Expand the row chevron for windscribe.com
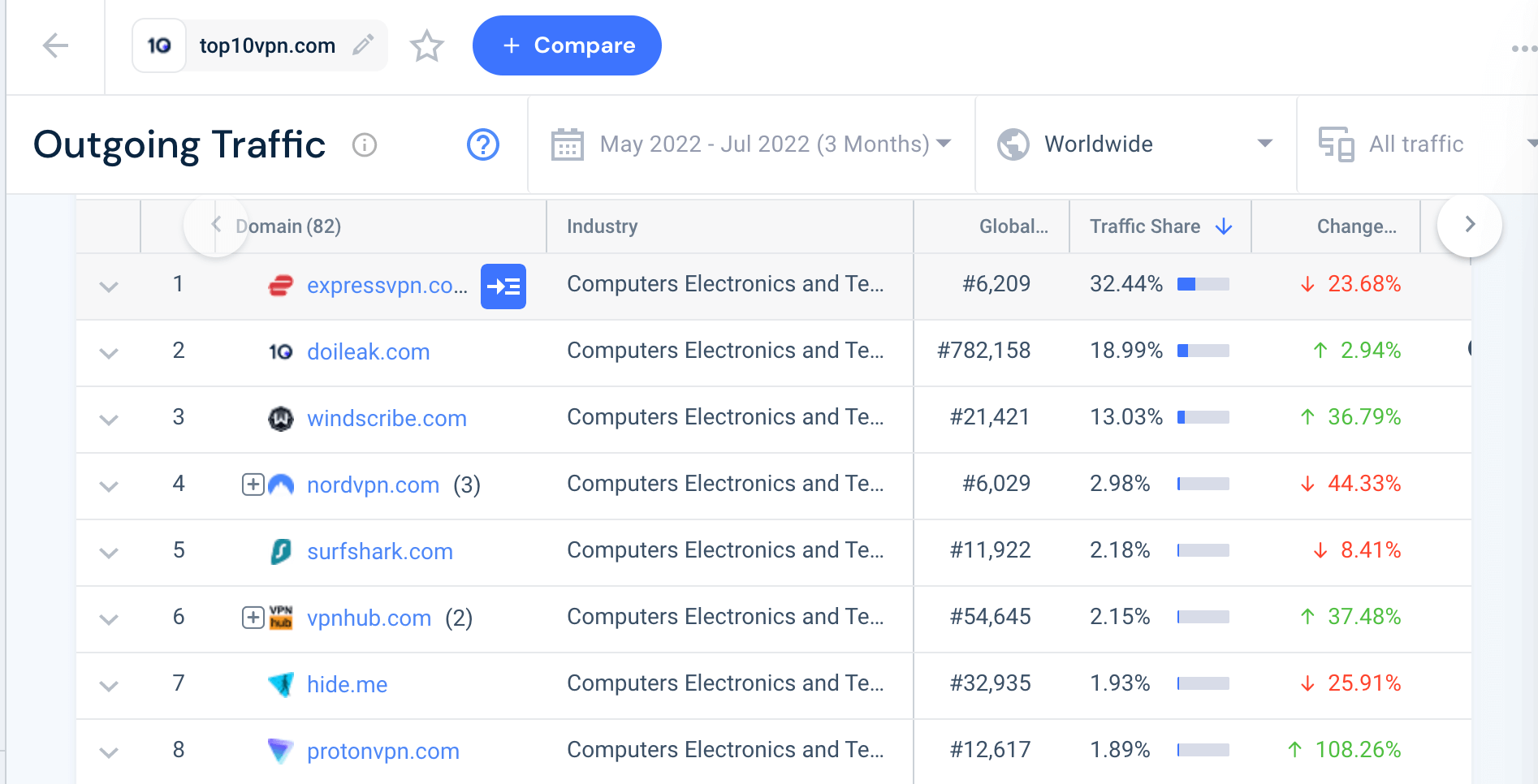Viewport: 1538px width, 784px height. (x=108, y=420)
